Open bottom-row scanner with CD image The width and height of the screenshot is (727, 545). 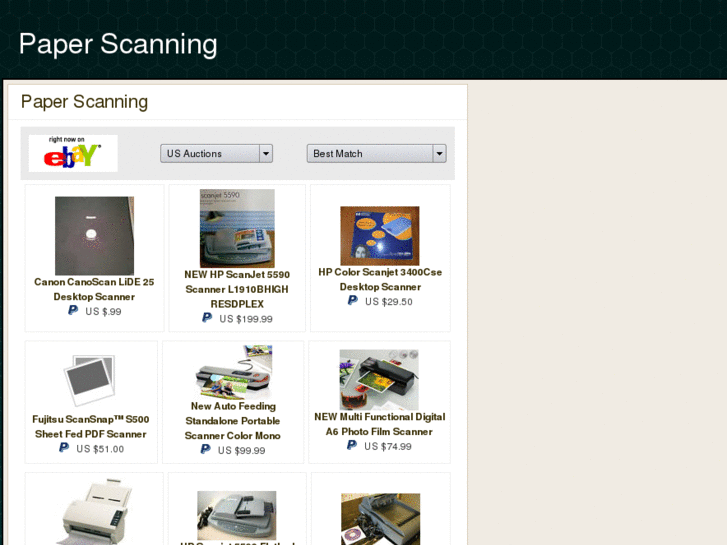click(x=381, y=519)
